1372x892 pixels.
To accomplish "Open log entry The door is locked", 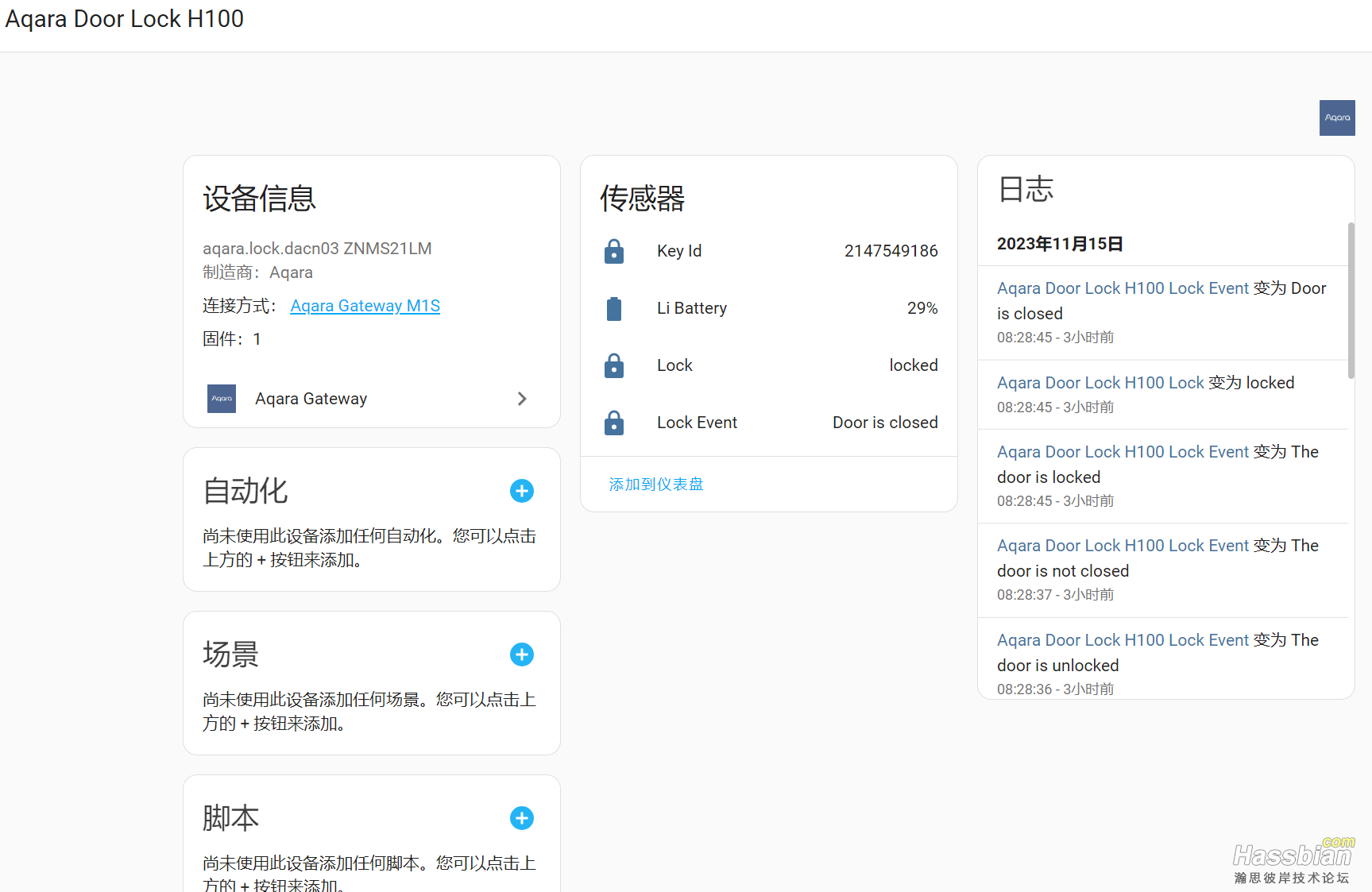I will tap(1162, 477).
